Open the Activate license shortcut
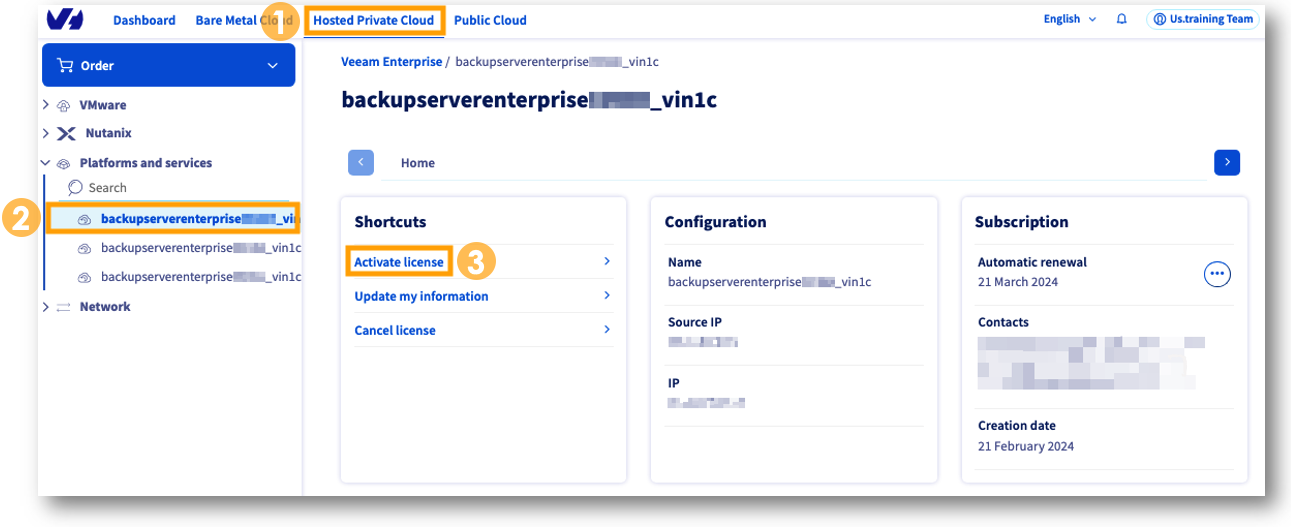The height and width of the screenshot is (527, 1291). [x=399, y=262]
